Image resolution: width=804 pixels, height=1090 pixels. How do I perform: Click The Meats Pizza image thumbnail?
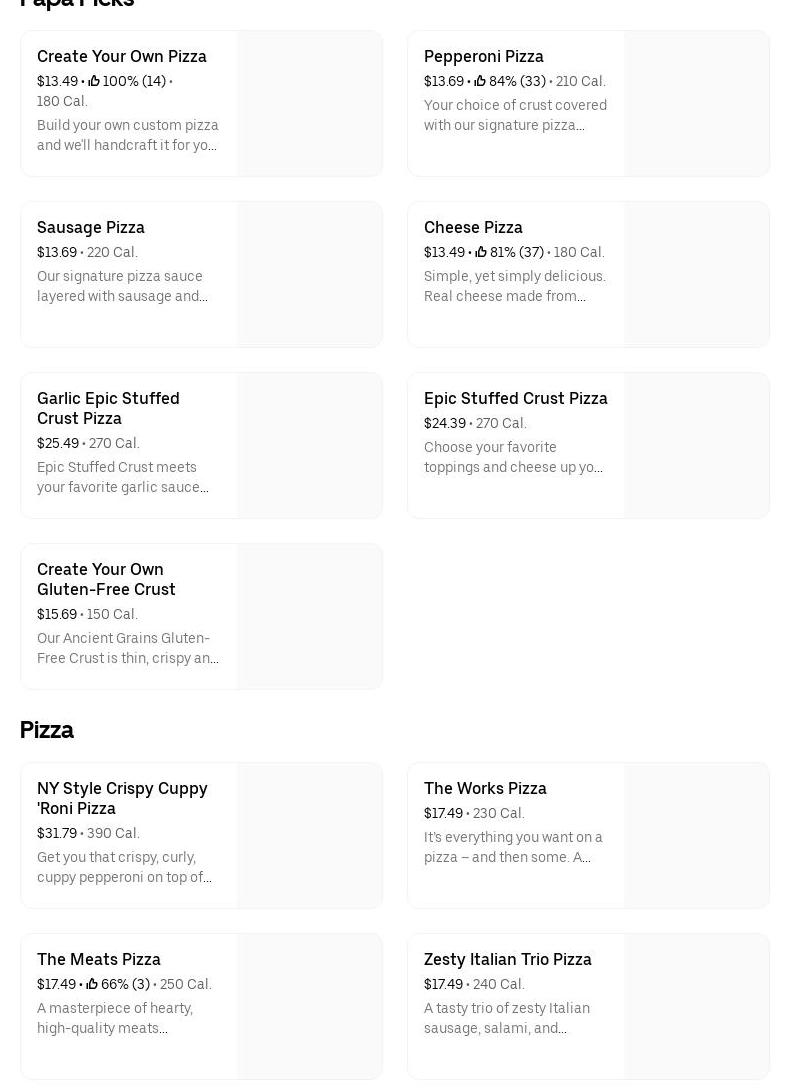(309, 1007)
